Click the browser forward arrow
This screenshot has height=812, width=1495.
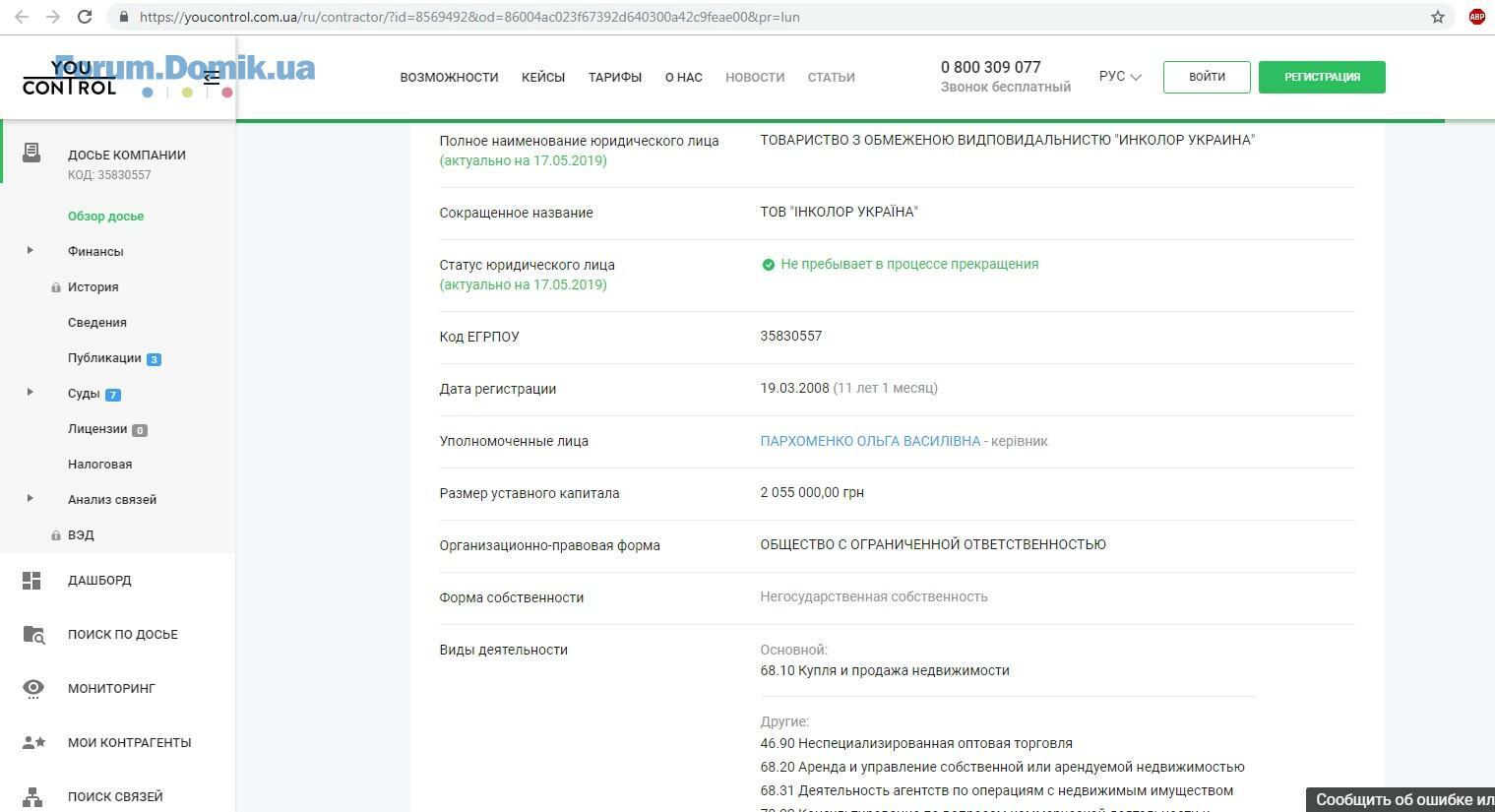(53, 17)
